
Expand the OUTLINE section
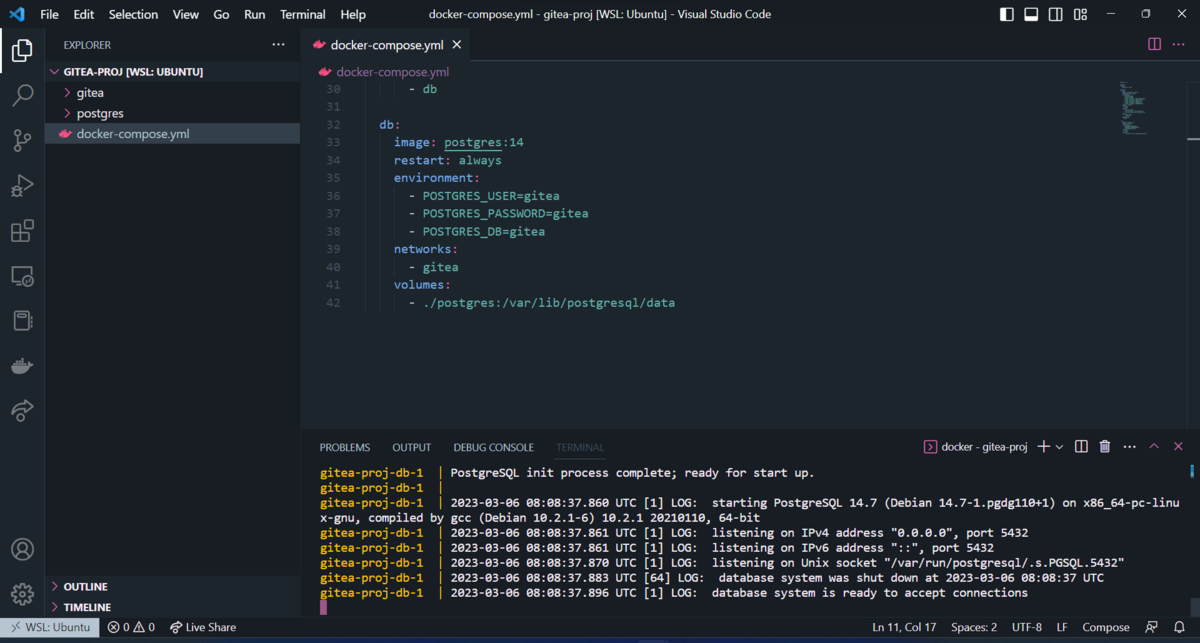tap(172, 586)
